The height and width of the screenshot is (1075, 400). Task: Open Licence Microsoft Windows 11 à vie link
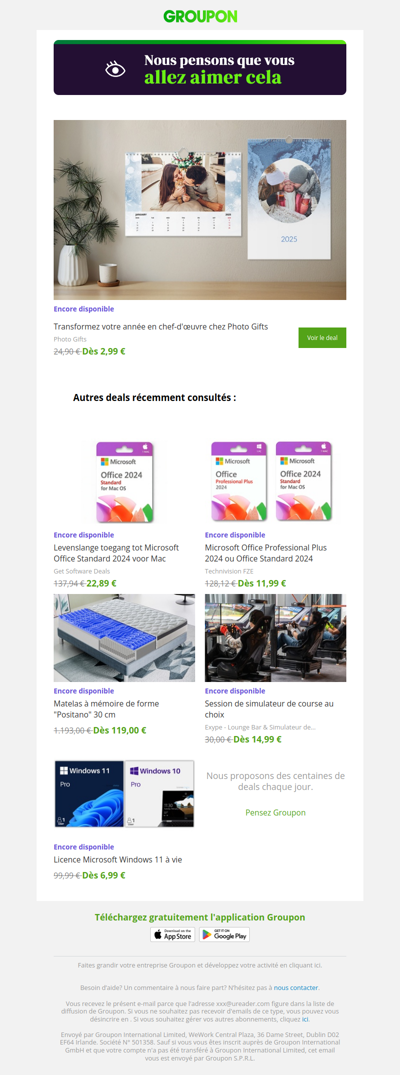(x=118, y=859)
